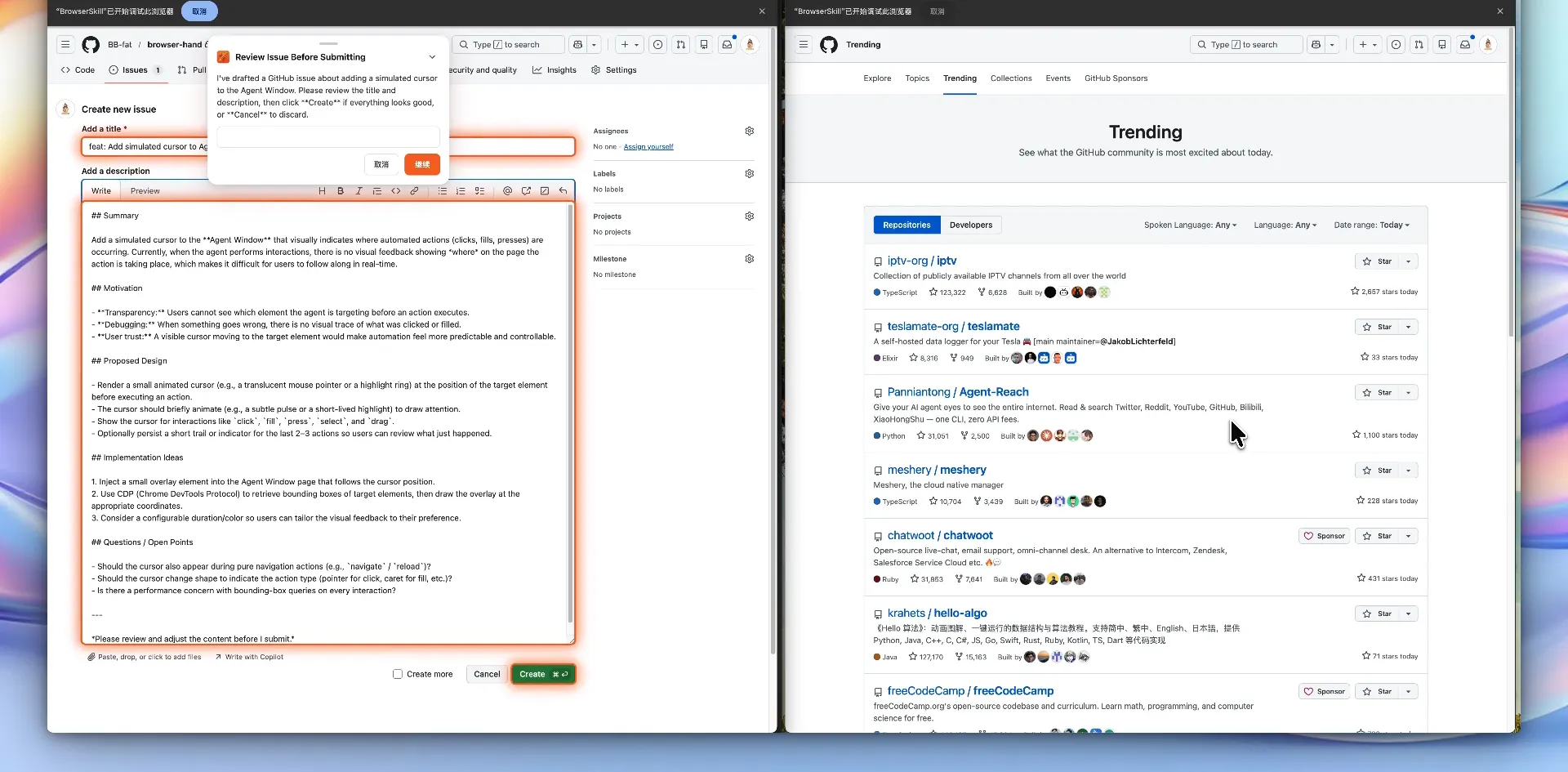Open the Copilot icon in Trending window header
1568x772 pixels.
tap(1316, 45)
